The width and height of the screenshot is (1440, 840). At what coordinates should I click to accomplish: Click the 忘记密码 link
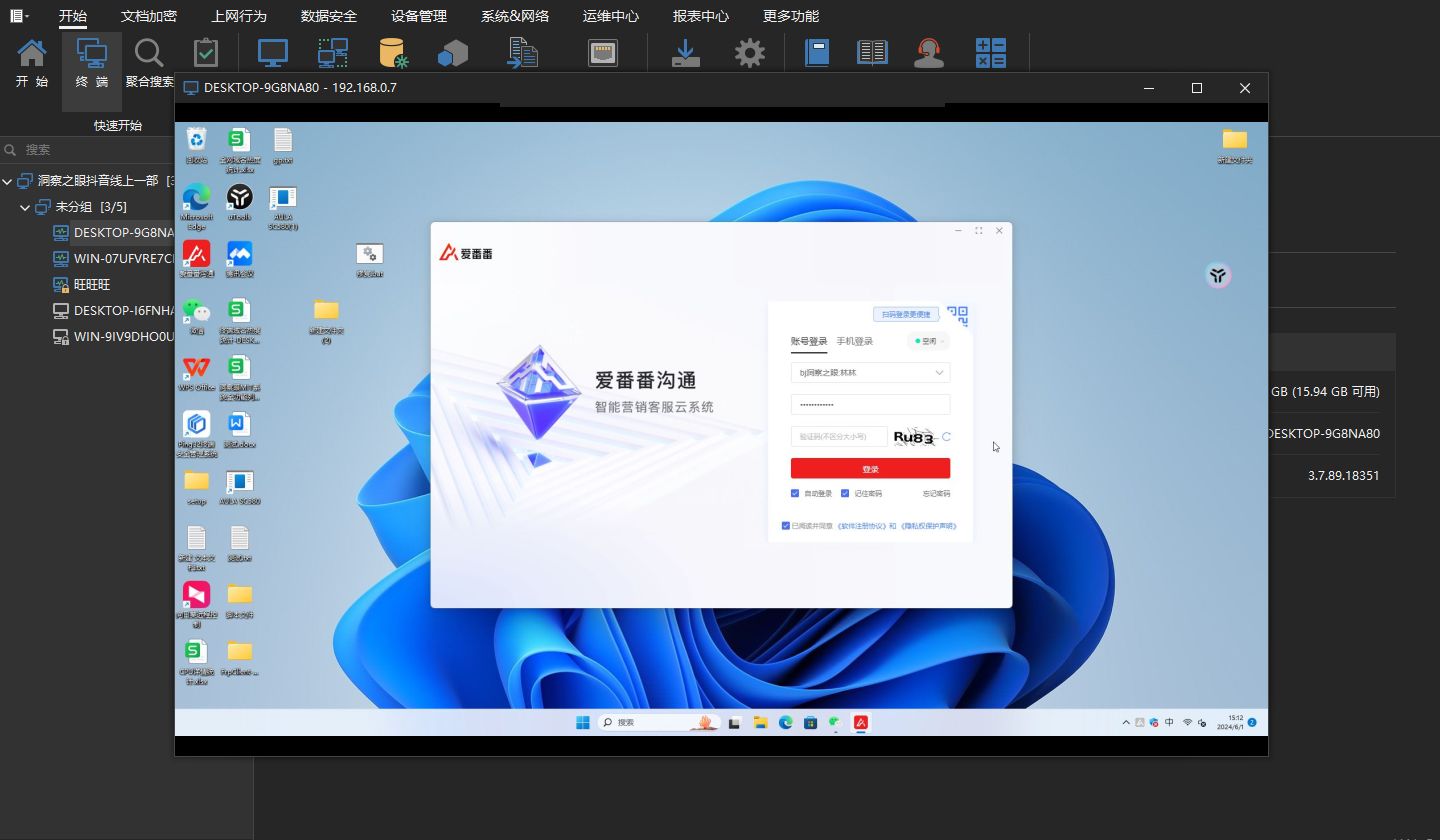coord(936,494)
